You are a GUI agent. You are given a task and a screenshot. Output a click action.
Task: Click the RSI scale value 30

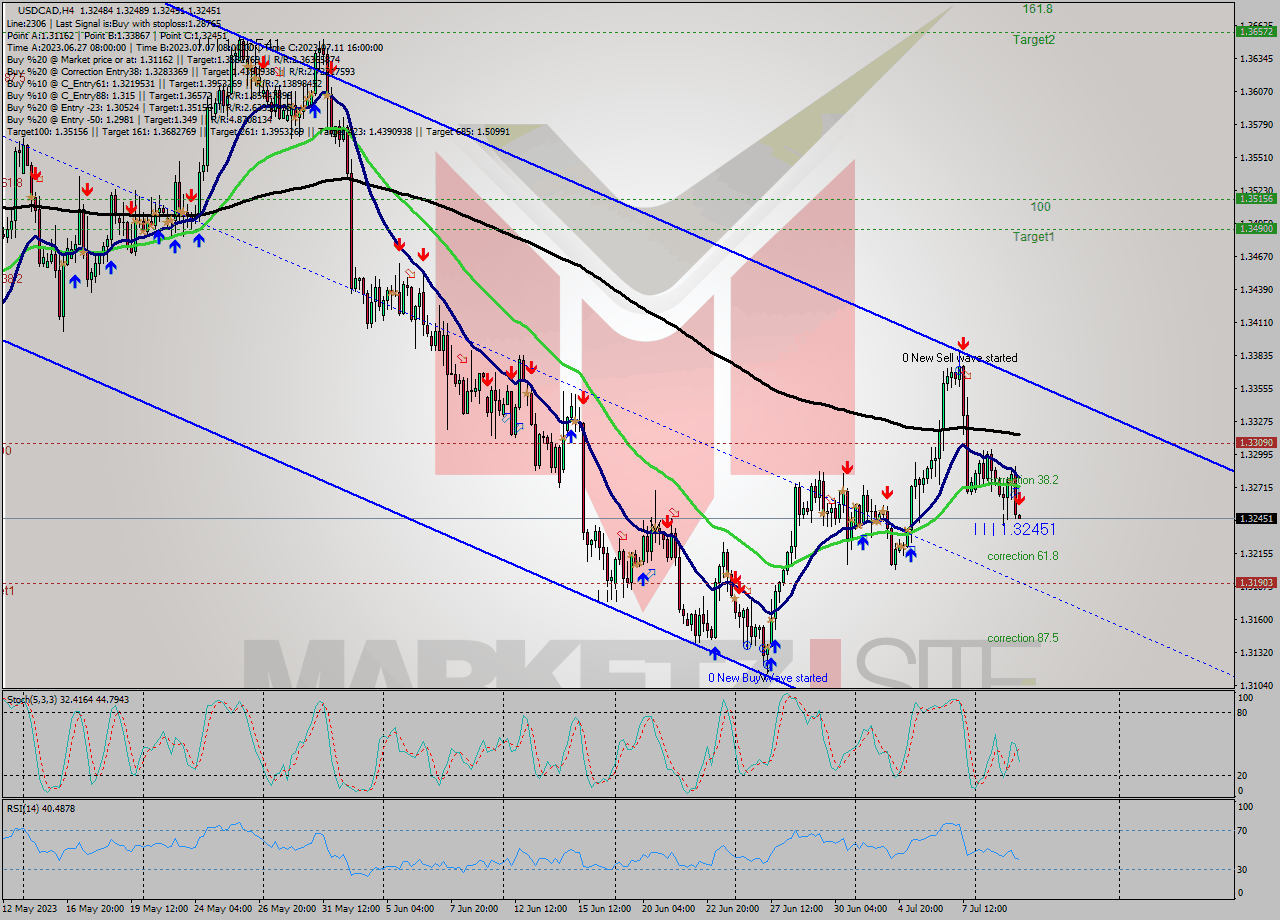[x=1241, y=869]
